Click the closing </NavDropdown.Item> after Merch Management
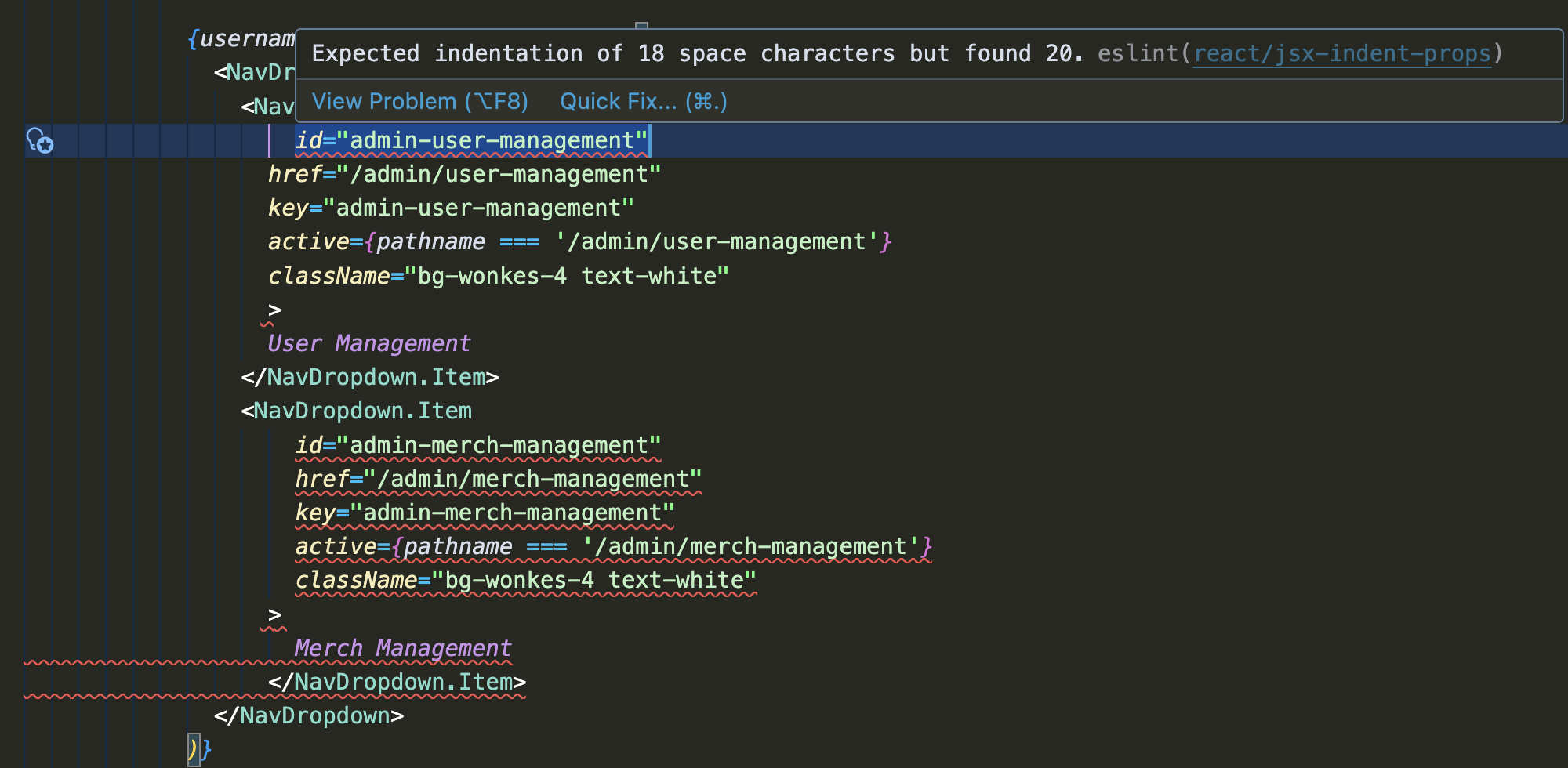This screenshot has width=1568, height=768. tap(397, 682)
